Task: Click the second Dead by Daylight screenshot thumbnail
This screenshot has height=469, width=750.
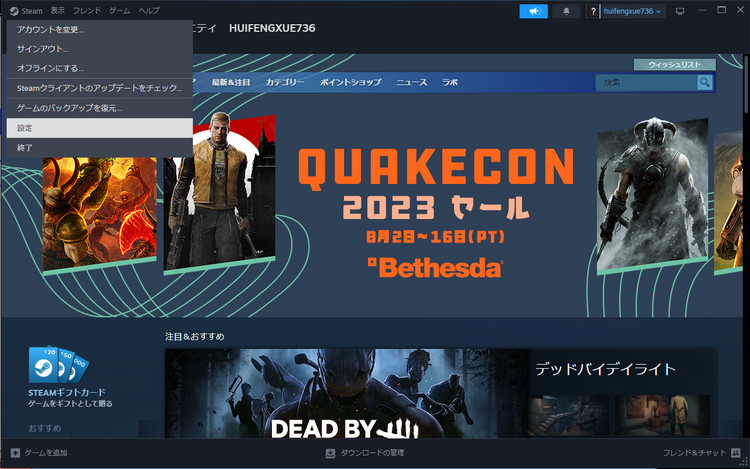Action: 662,415
